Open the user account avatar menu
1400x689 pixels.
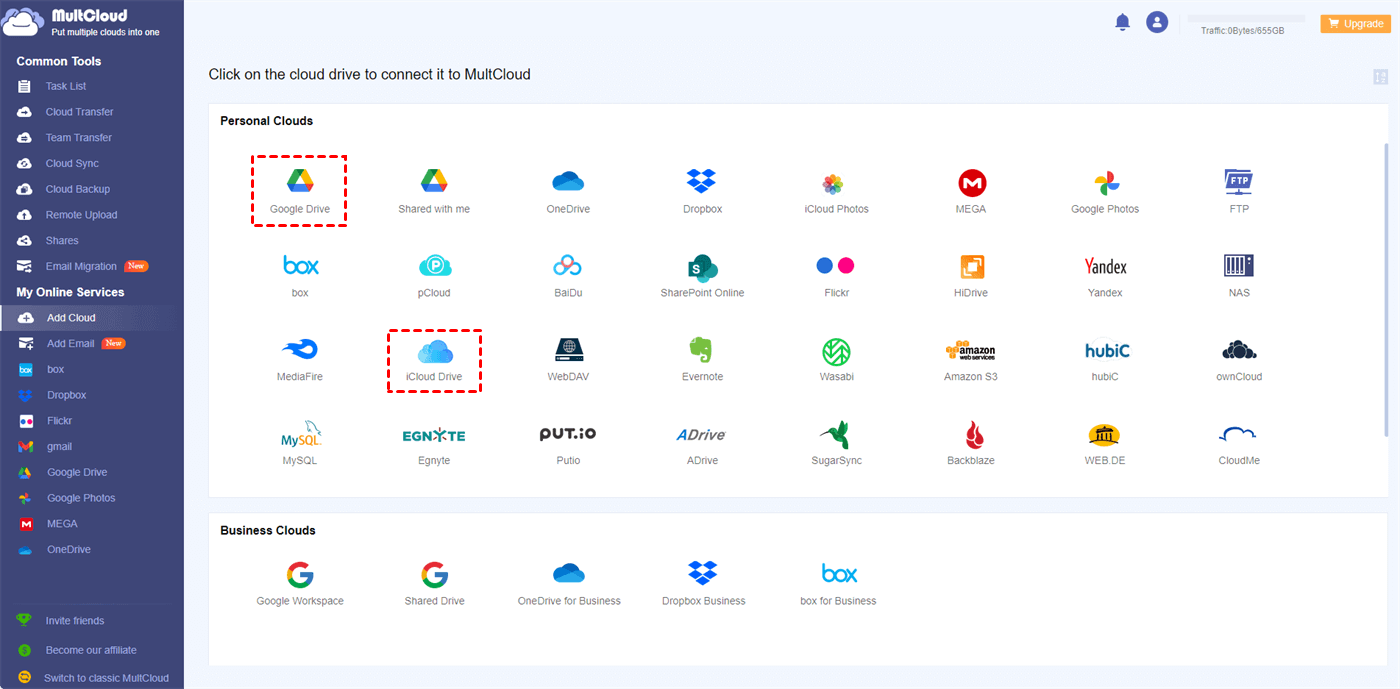(x=1157, y=22)
